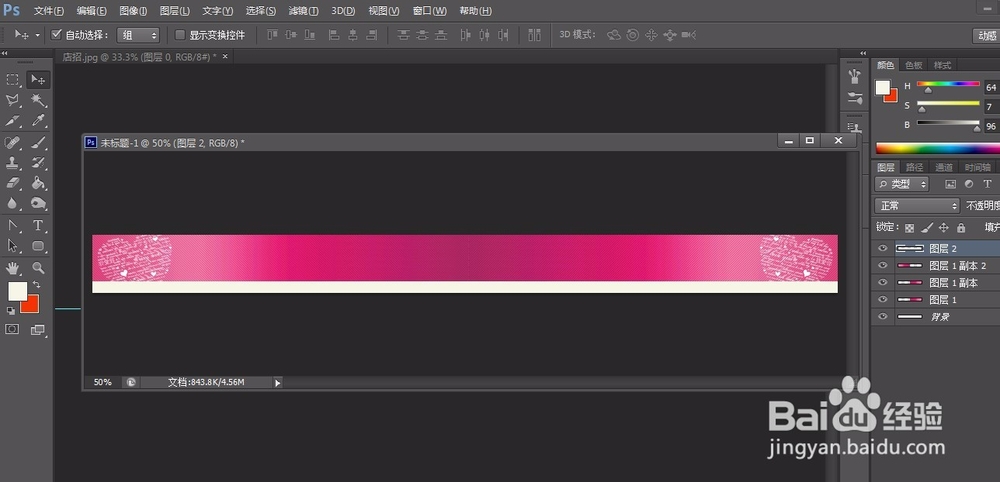This screenshot has width=1000, height=482.
Task: Select the Sponge tool
Action: (x=38, y=203)
